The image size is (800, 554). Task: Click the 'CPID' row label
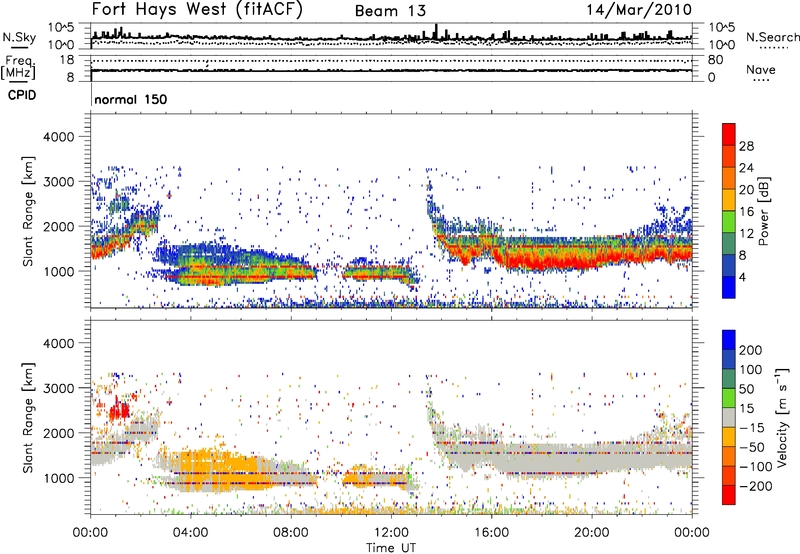point(22,95)
